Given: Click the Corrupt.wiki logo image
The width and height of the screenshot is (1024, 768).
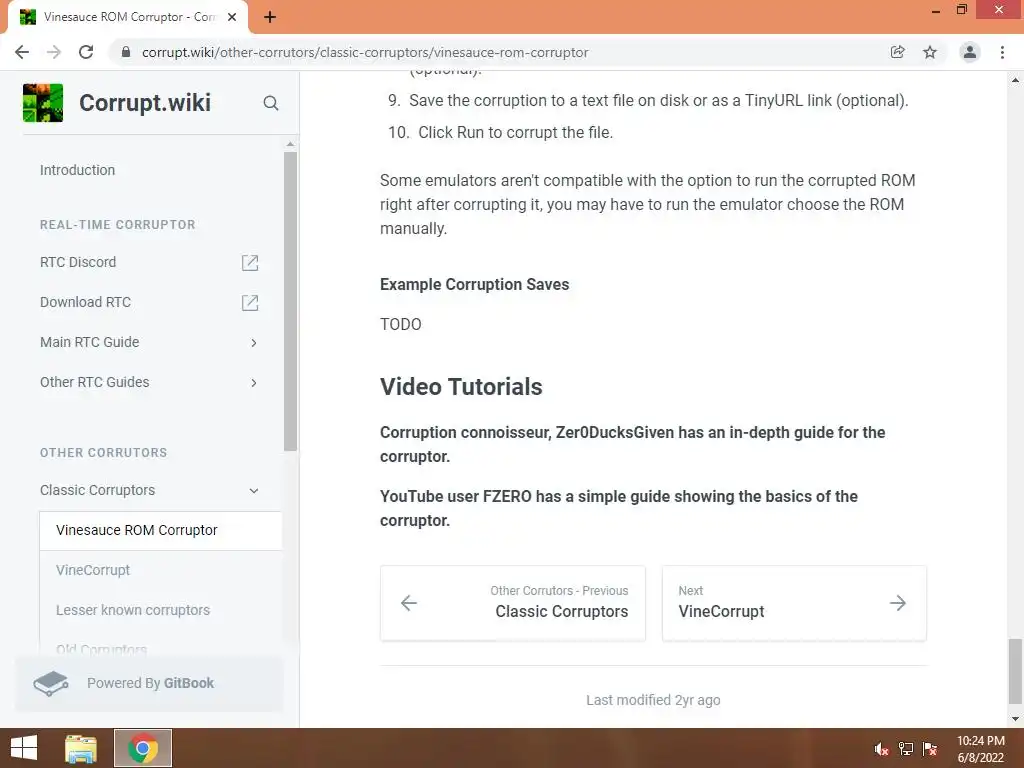Looking at the screenshot, I should pos(43,103).
